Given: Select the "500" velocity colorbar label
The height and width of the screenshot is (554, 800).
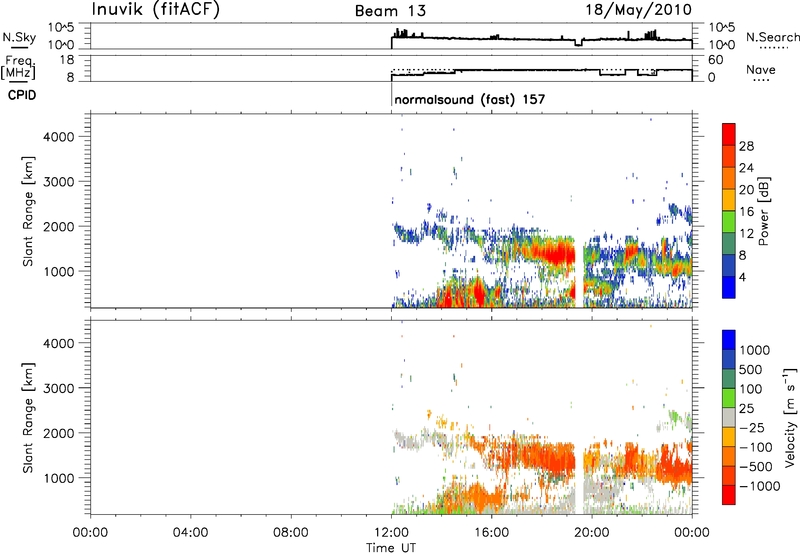Looking at the screenshot, I should [750, 369].
